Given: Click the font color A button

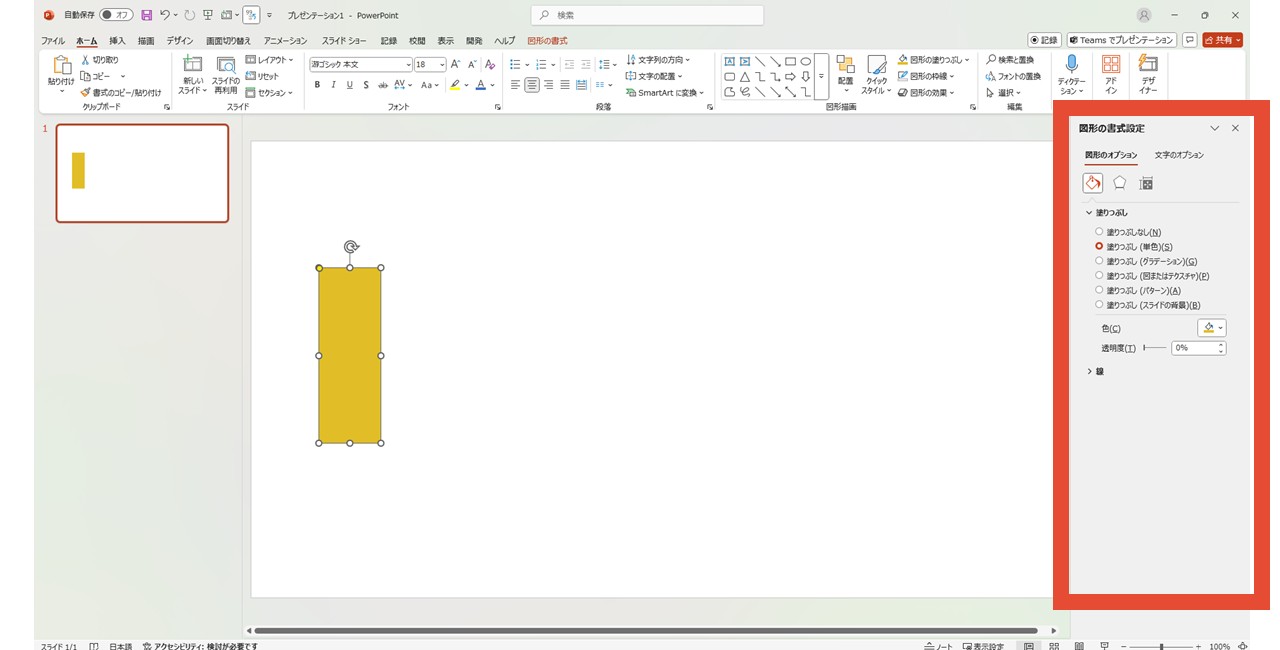Looking at the screenshot, I should (481, 85).
